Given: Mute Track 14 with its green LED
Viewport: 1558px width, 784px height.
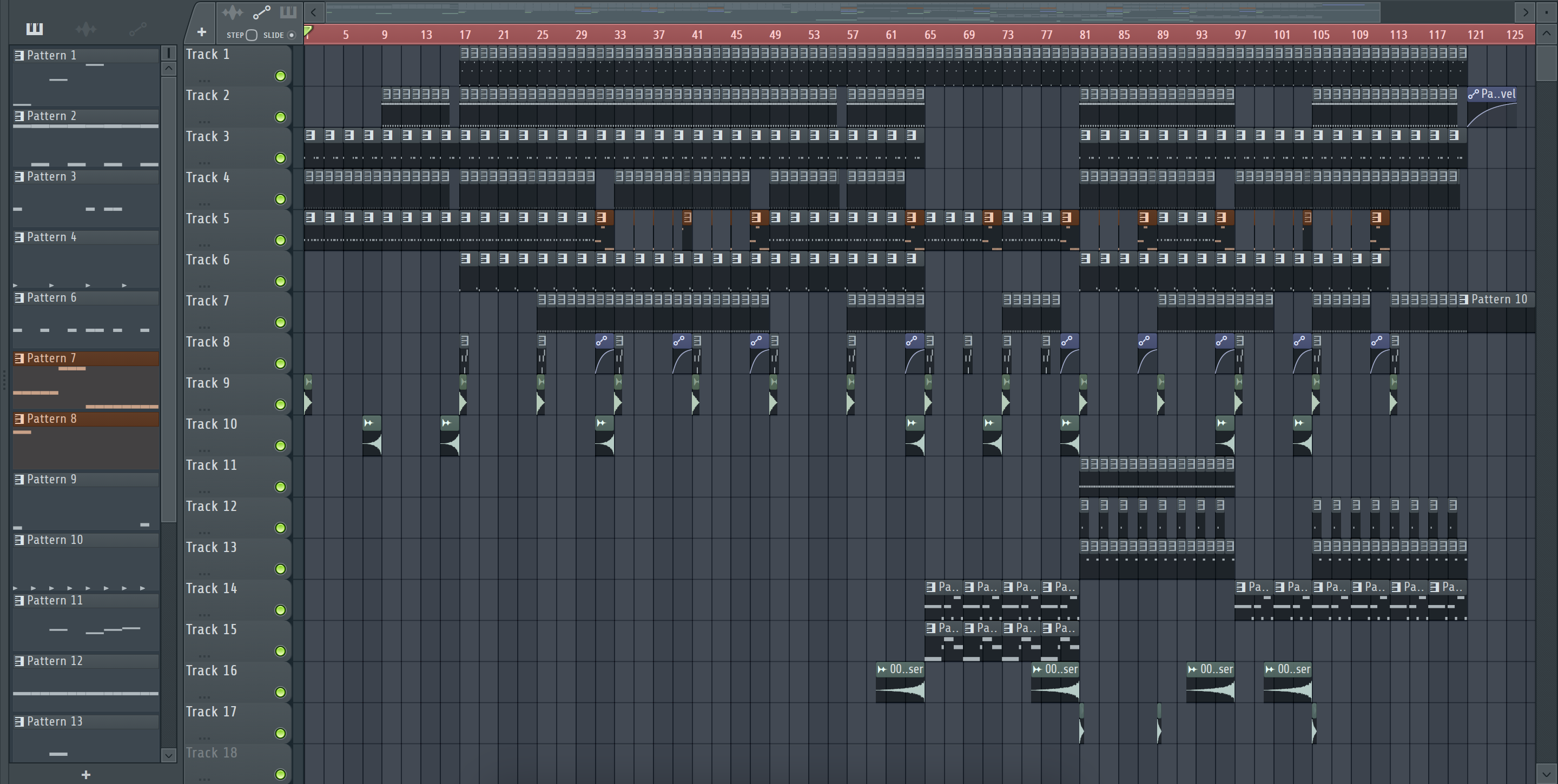Looking at the screenshot, I should coord(280,610).
